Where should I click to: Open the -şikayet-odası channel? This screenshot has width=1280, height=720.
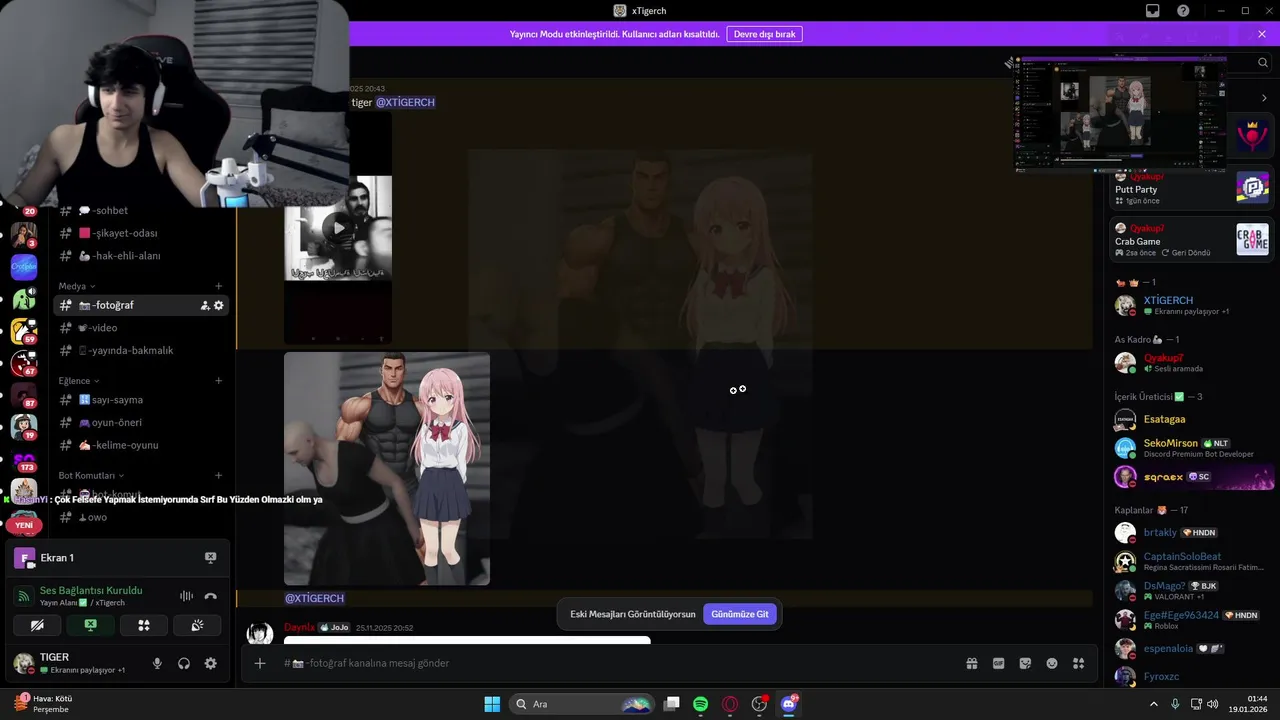click(x=142, y=233)
